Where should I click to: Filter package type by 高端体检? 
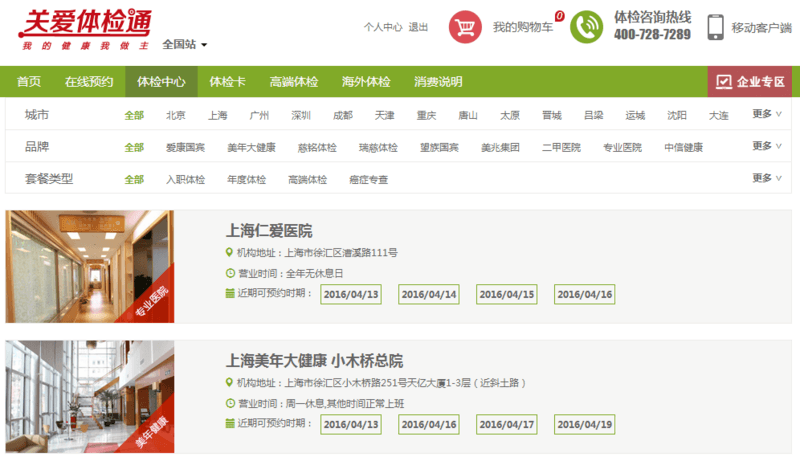tap(308, 180)
